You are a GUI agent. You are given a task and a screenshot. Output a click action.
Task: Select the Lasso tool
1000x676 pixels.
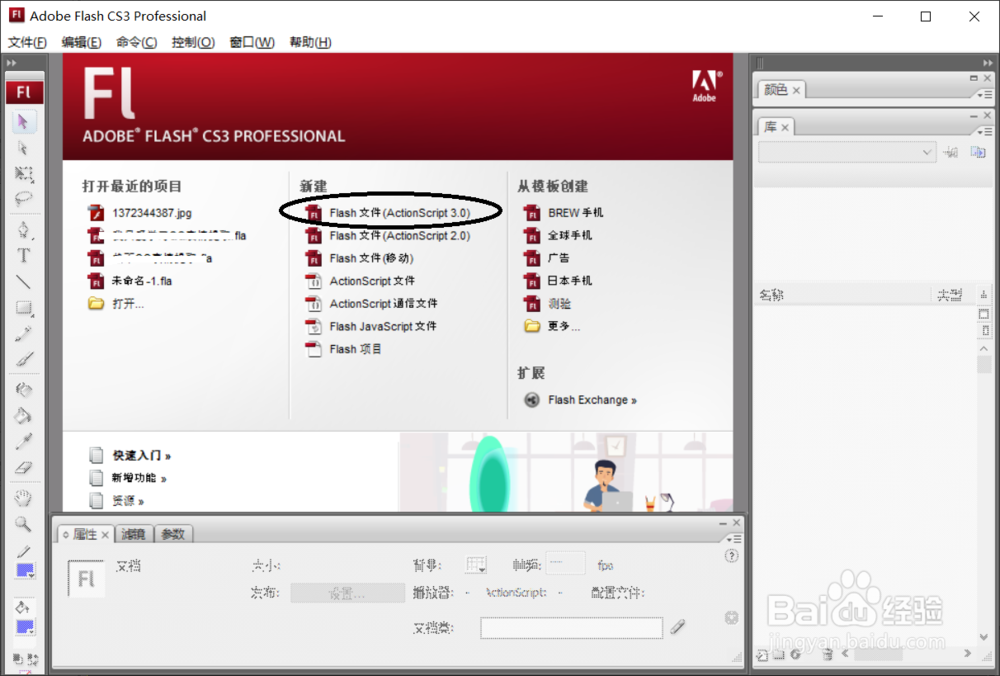click(24, 199)
